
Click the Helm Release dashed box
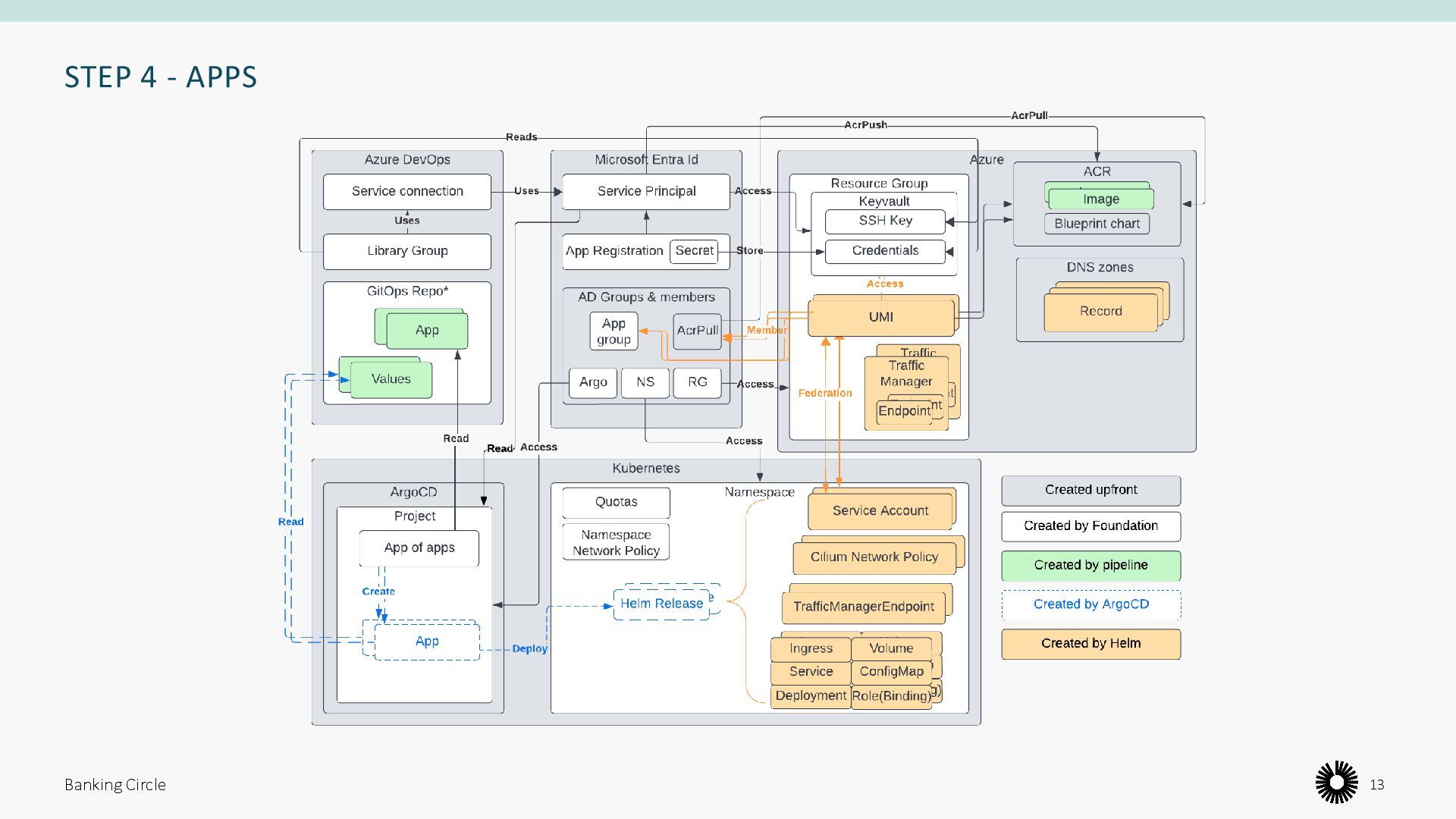pyautogui.click(x=661, y=604)
